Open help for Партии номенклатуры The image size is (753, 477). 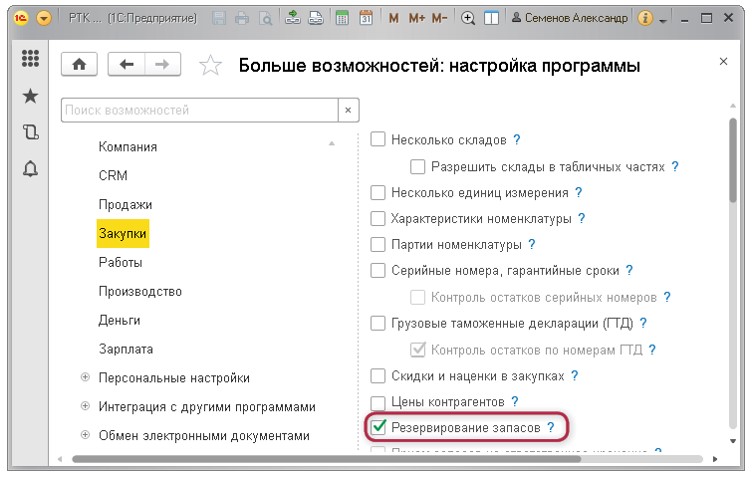532,244
